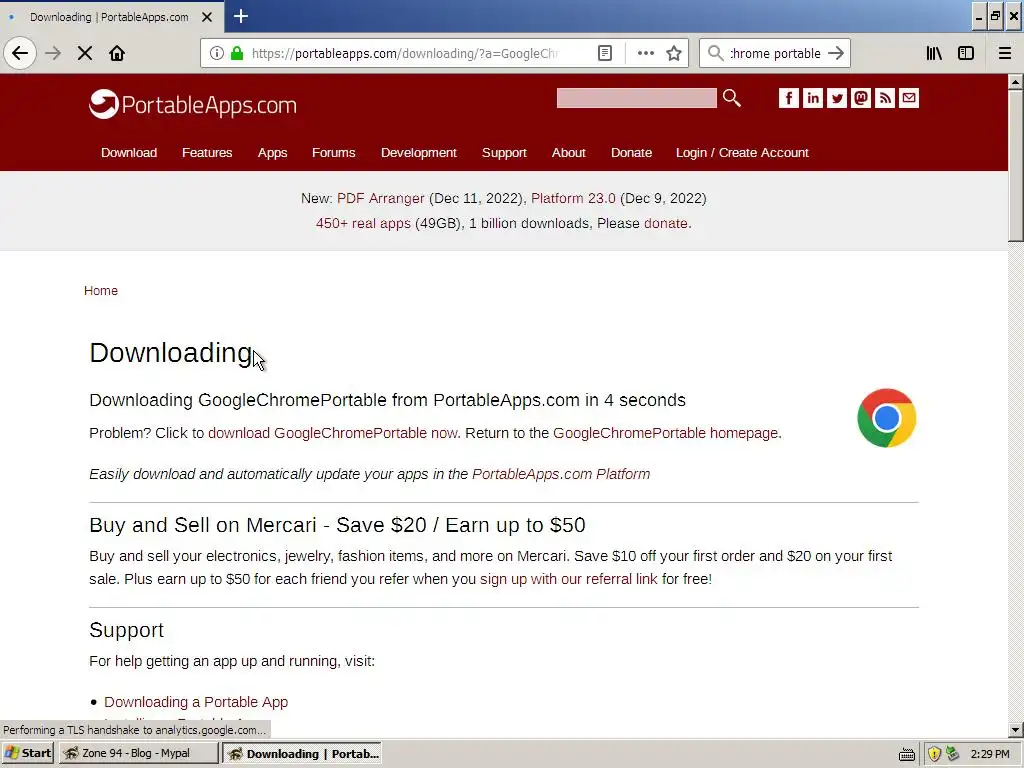Image resolution: width=1024 pixels, height=768 pixels.
Task: Open PortableApps.com Platform link
Action: click(561, 473)
